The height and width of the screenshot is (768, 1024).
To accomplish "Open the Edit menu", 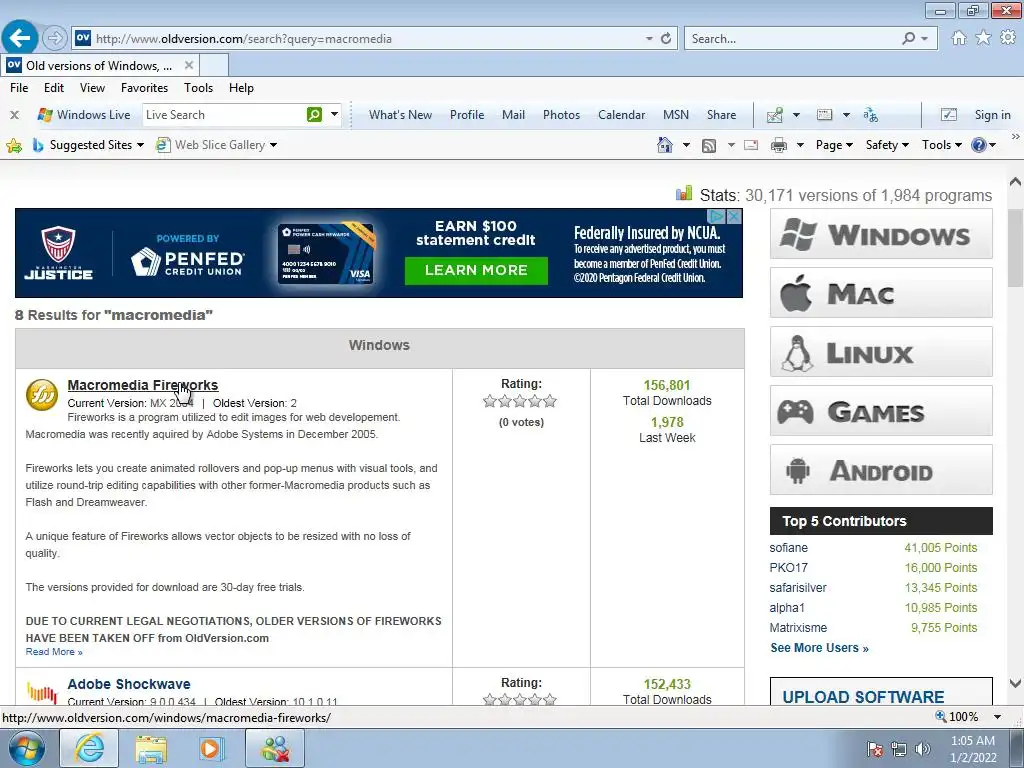I will (54, 88).
